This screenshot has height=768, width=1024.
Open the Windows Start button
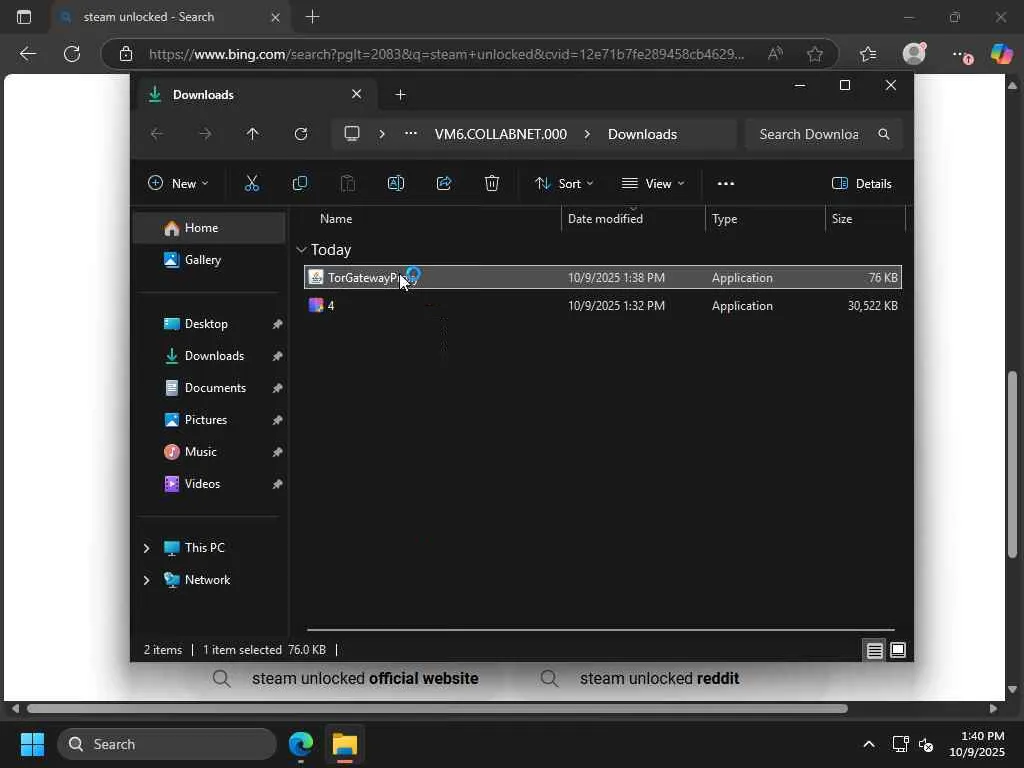point(32,744)
